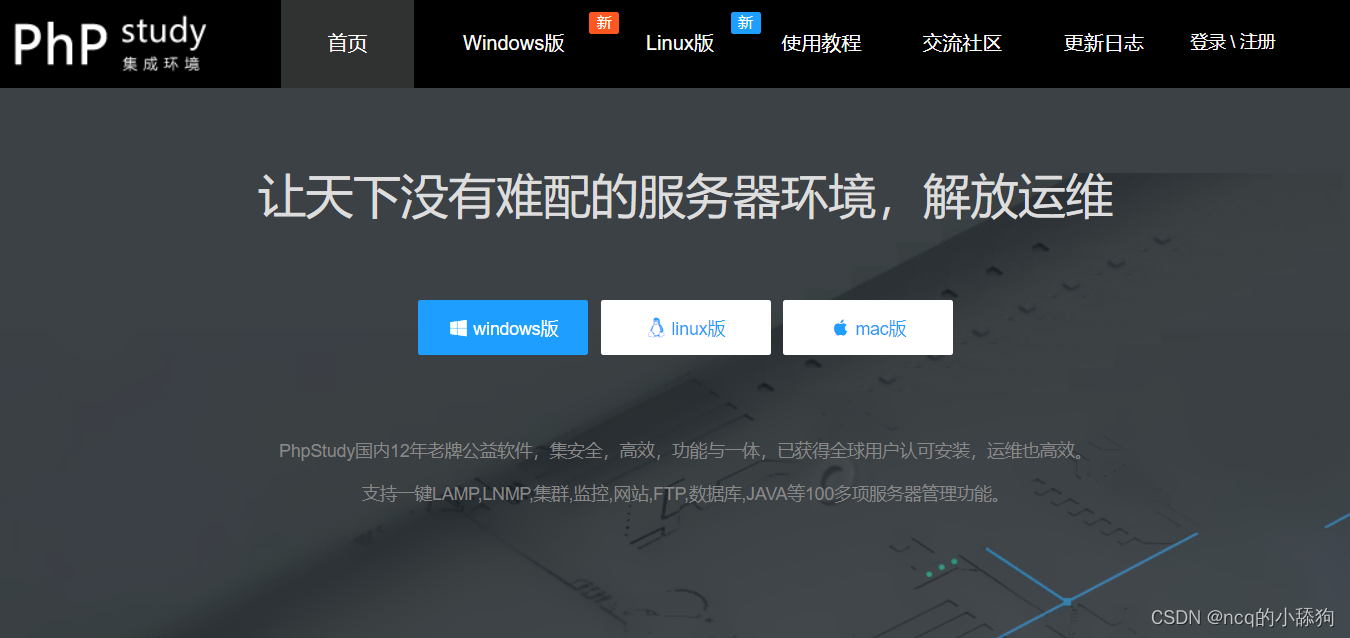Click the Apple logo icon

pos(840,328)
